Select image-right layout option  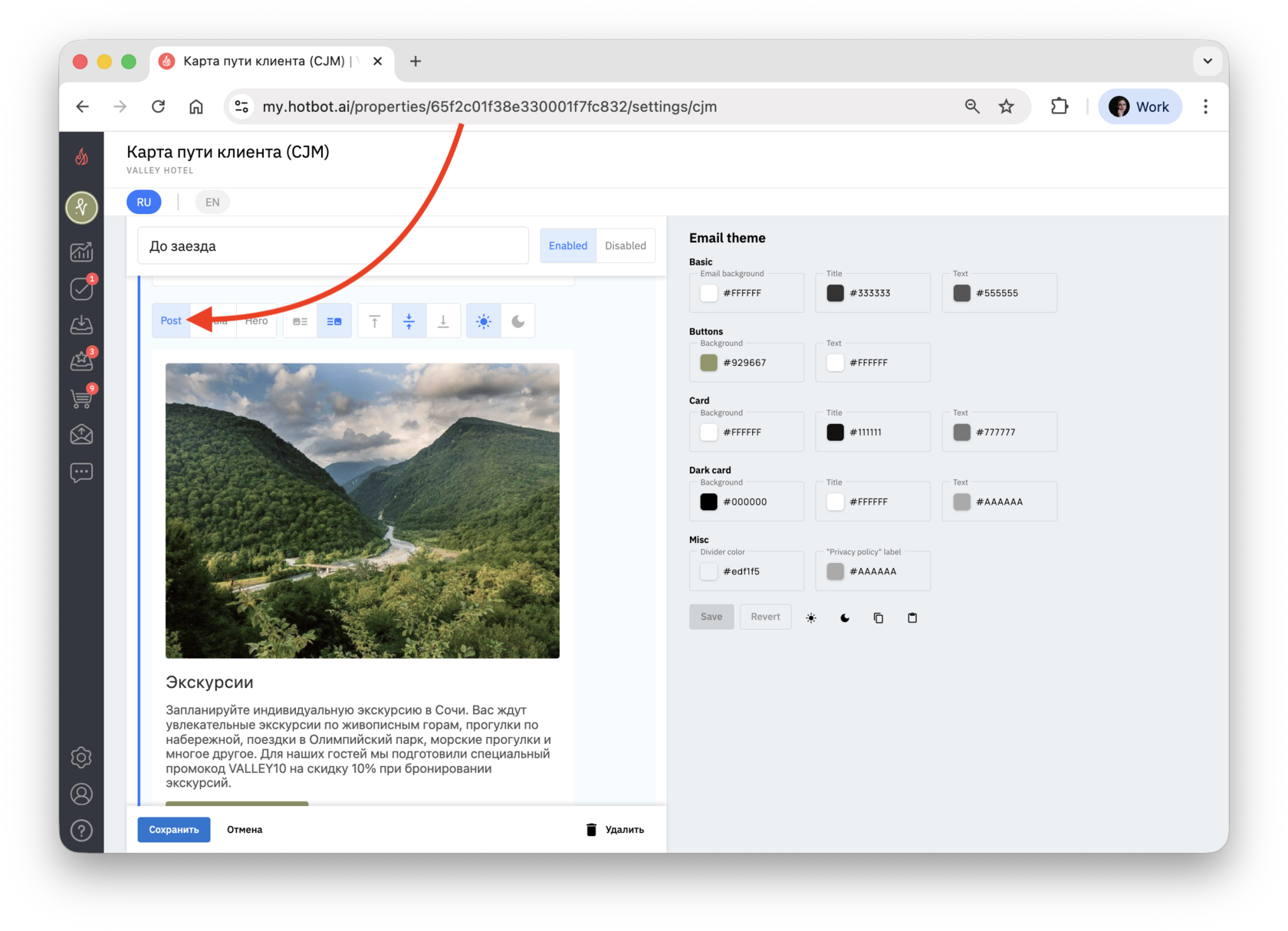point(334,321)
